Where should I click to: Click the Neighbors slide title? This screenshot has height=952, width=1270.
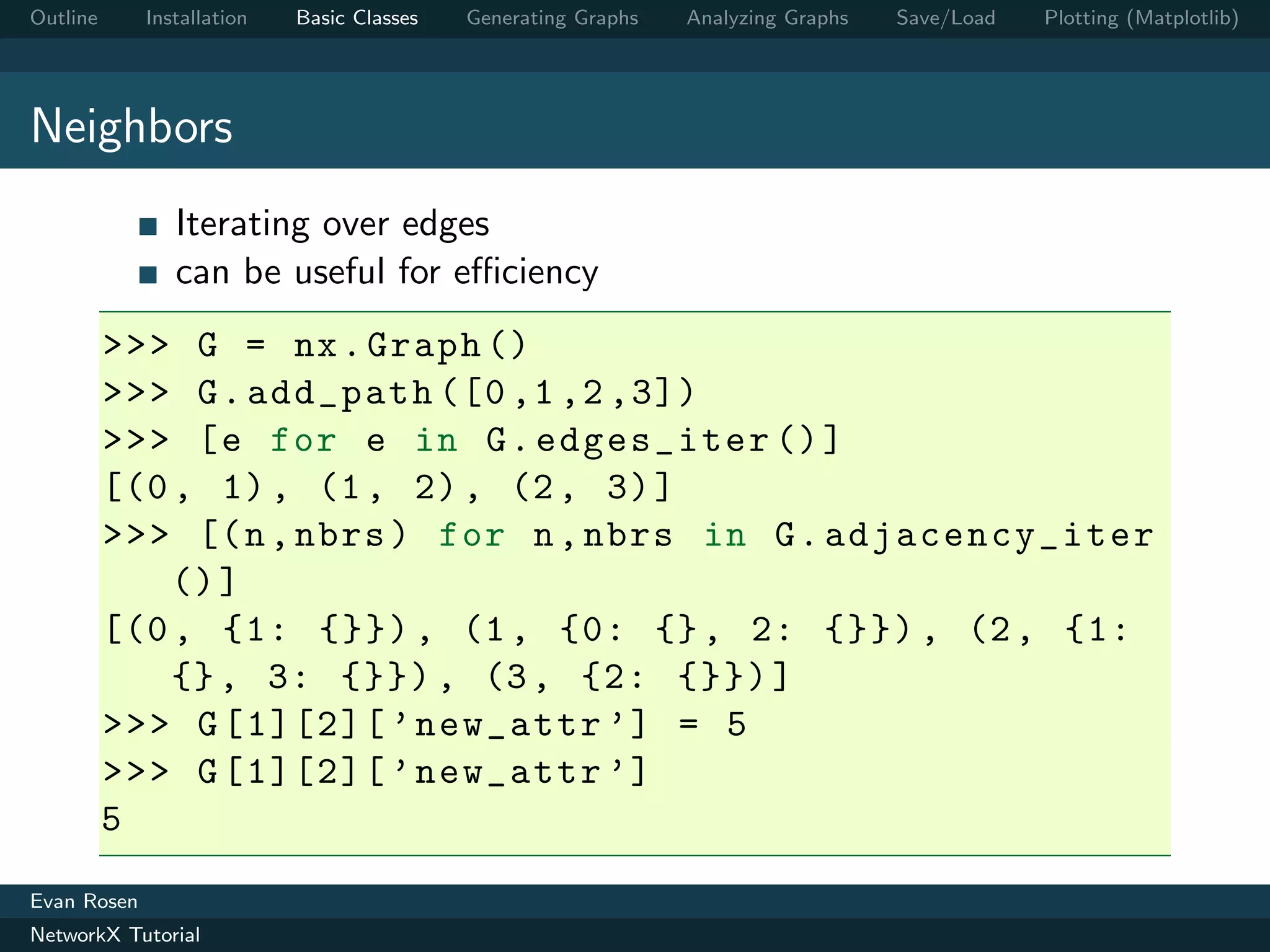tap(131, 126)
